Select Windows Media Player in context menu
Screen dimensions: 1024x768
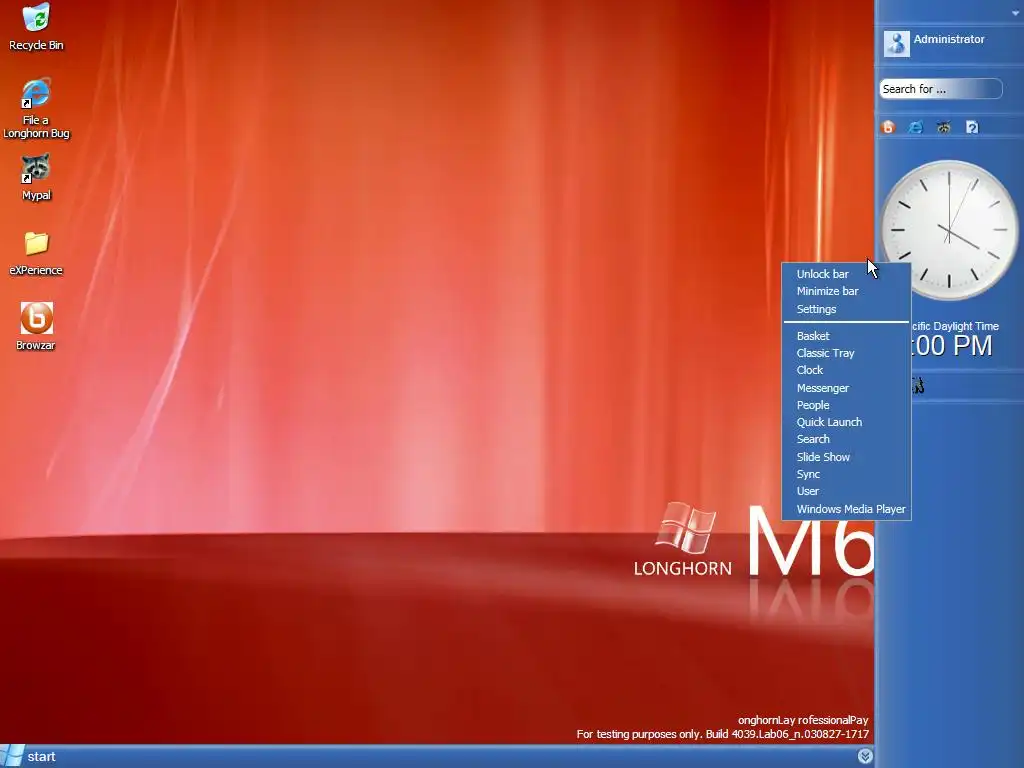pyautogui.click(x=846, y=509)
